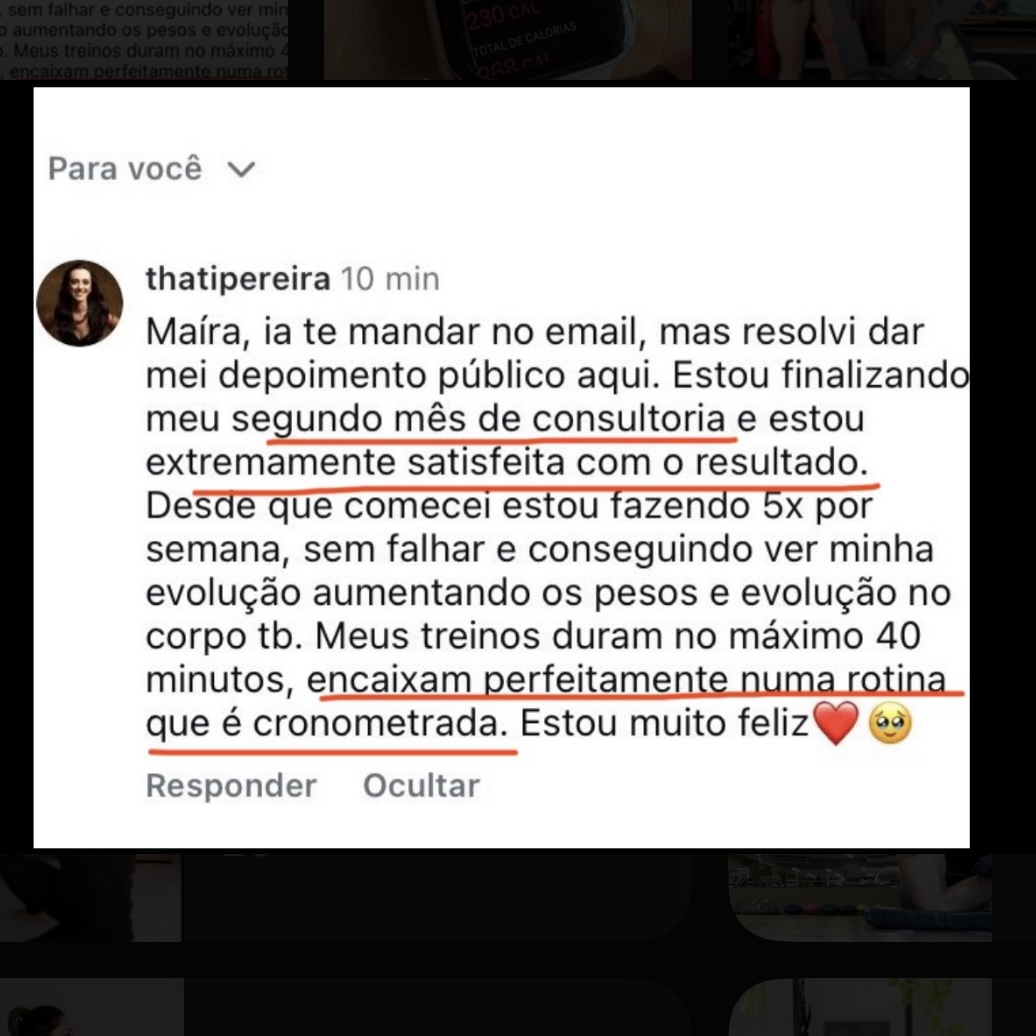Open thatipereira's round profile picture
This screenshot has height=1036, width=1036.
point(79,303)
